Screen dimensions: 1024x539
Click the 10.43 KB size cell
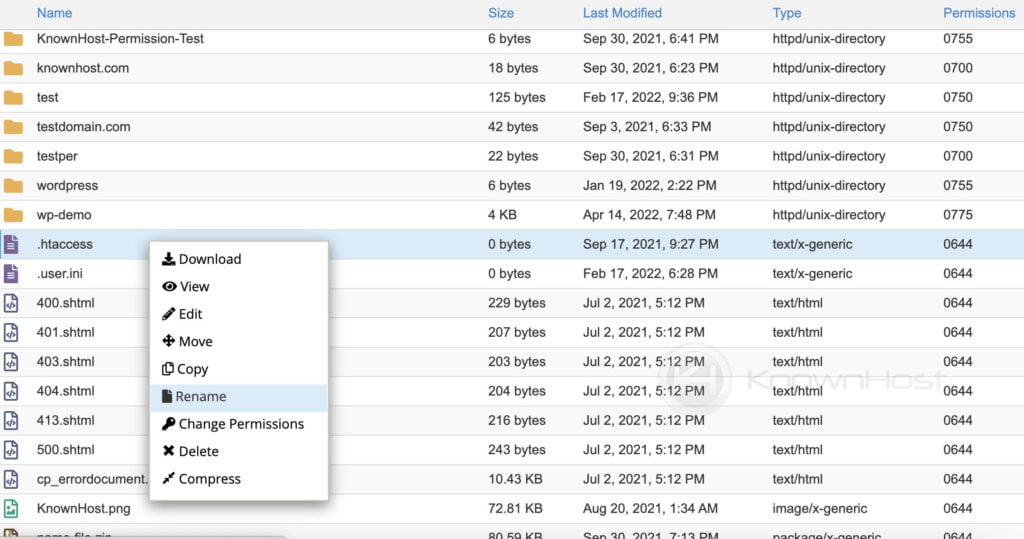[515, 480]
